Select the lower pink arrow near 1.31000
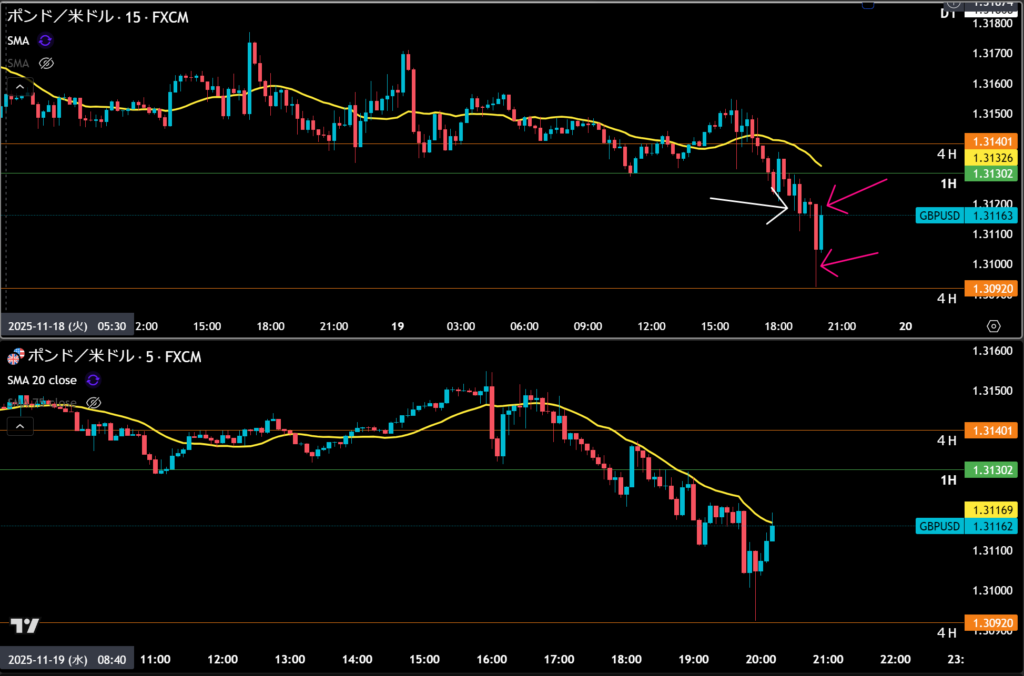 [x=849, y=260]
